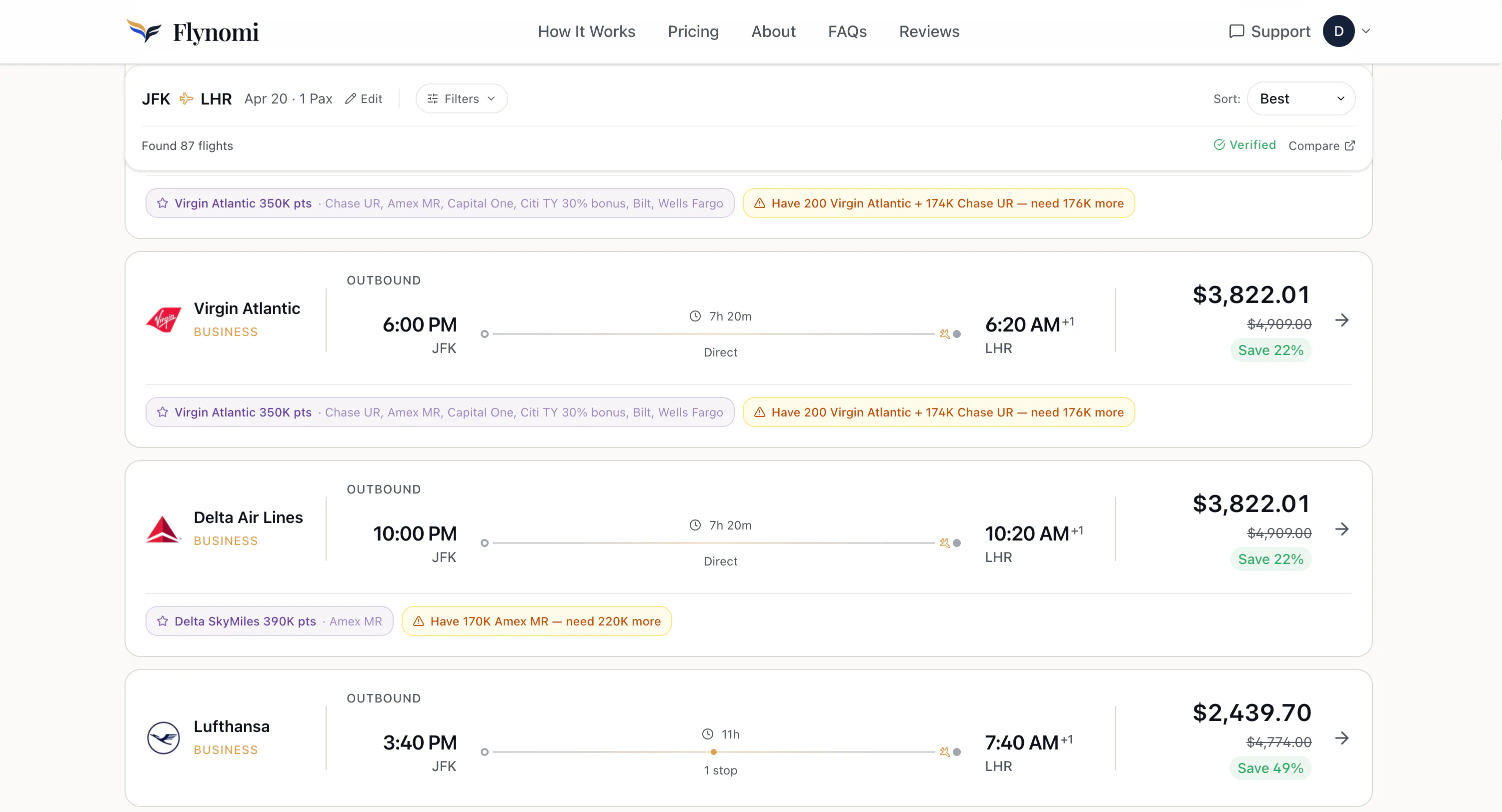
Task: Open the Sort Best dropdown
Action: point(1301,98)
